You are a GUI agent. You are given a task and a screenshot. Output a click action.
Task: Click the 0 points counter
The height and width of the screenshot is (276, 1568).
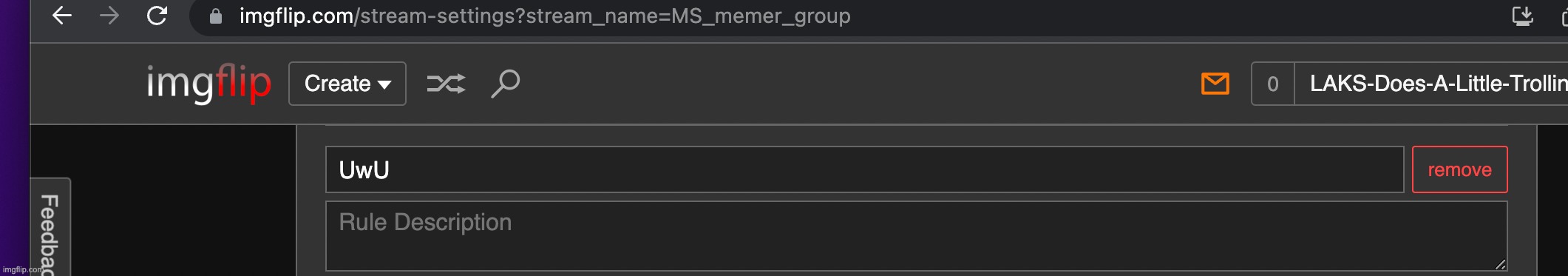pyautogui.click(x=1273, y=84)
